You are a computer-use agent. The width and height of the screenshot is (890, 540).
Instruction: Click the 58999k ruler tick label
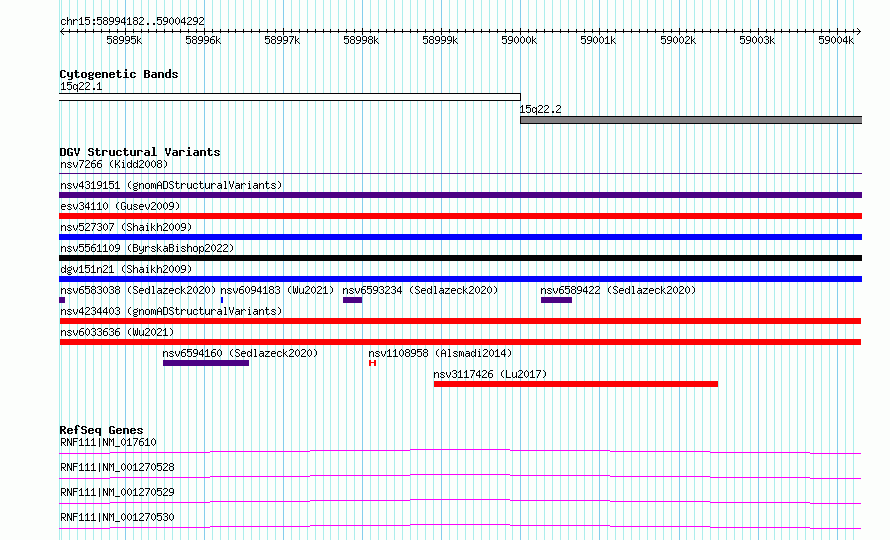(x=440, y=40)
